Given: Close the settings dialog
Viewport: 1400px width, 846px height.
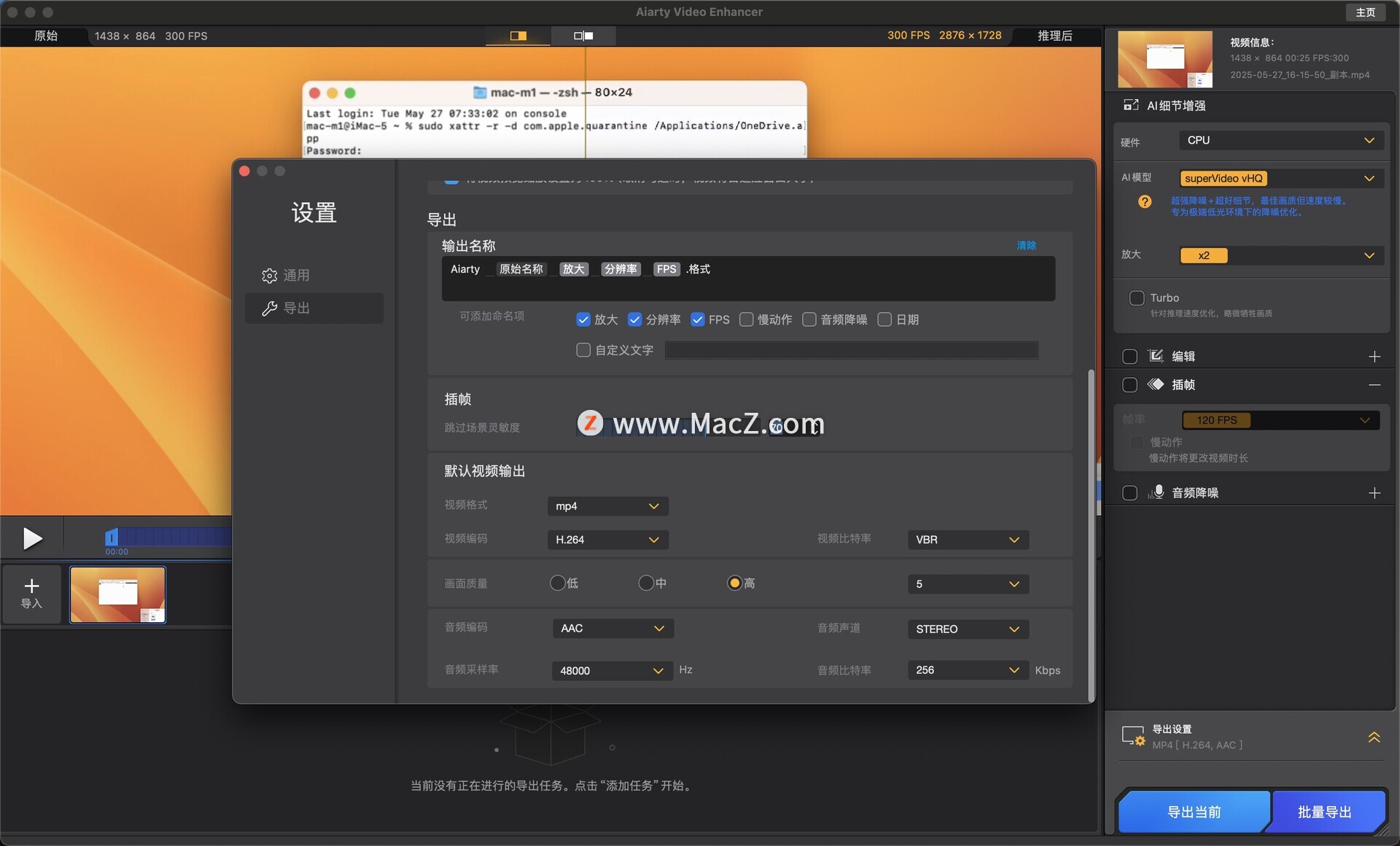Looking at the screenshot, I should click(x=244, y=171).
